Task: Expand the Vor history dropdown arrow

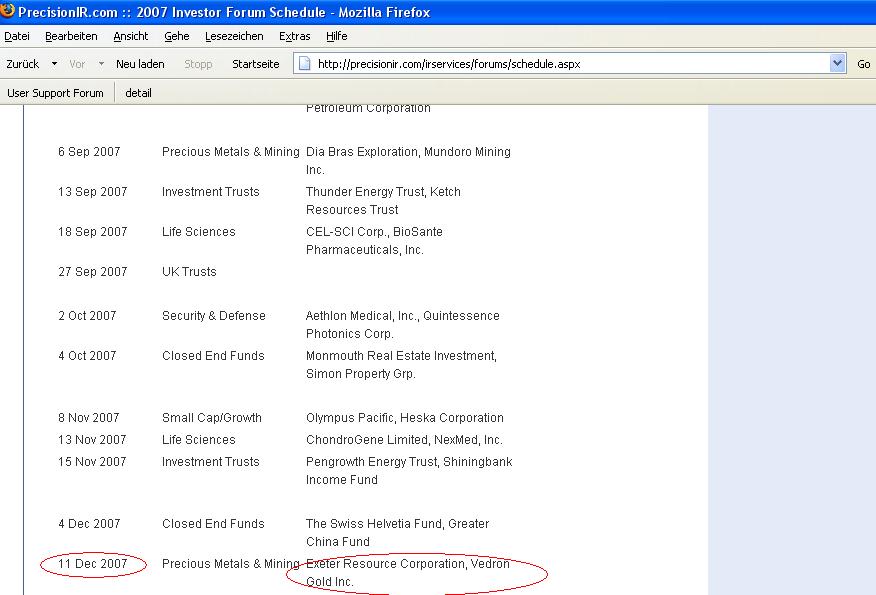Action: (101, 64)
